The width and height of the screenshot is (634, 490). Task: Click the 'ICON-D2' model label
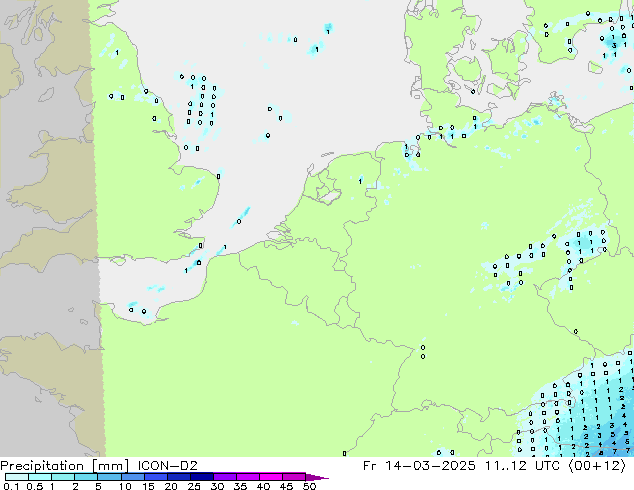coord(167,465)
